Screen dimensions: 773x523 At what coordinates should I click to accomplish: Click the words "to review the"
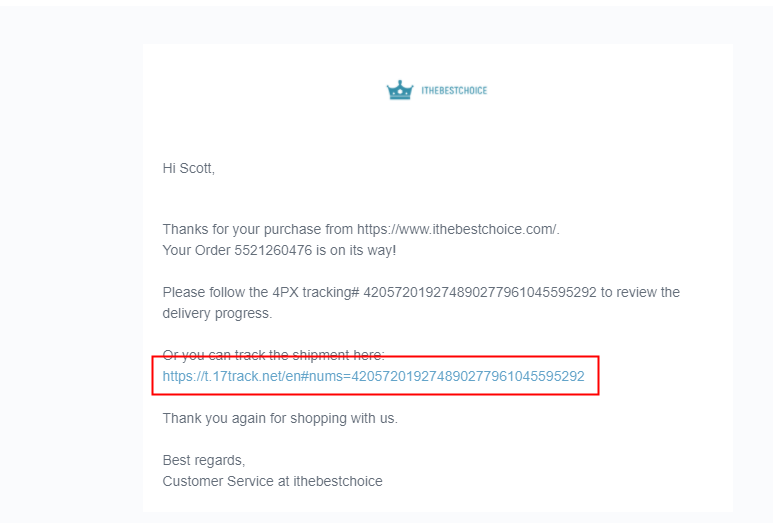point(640,292)
